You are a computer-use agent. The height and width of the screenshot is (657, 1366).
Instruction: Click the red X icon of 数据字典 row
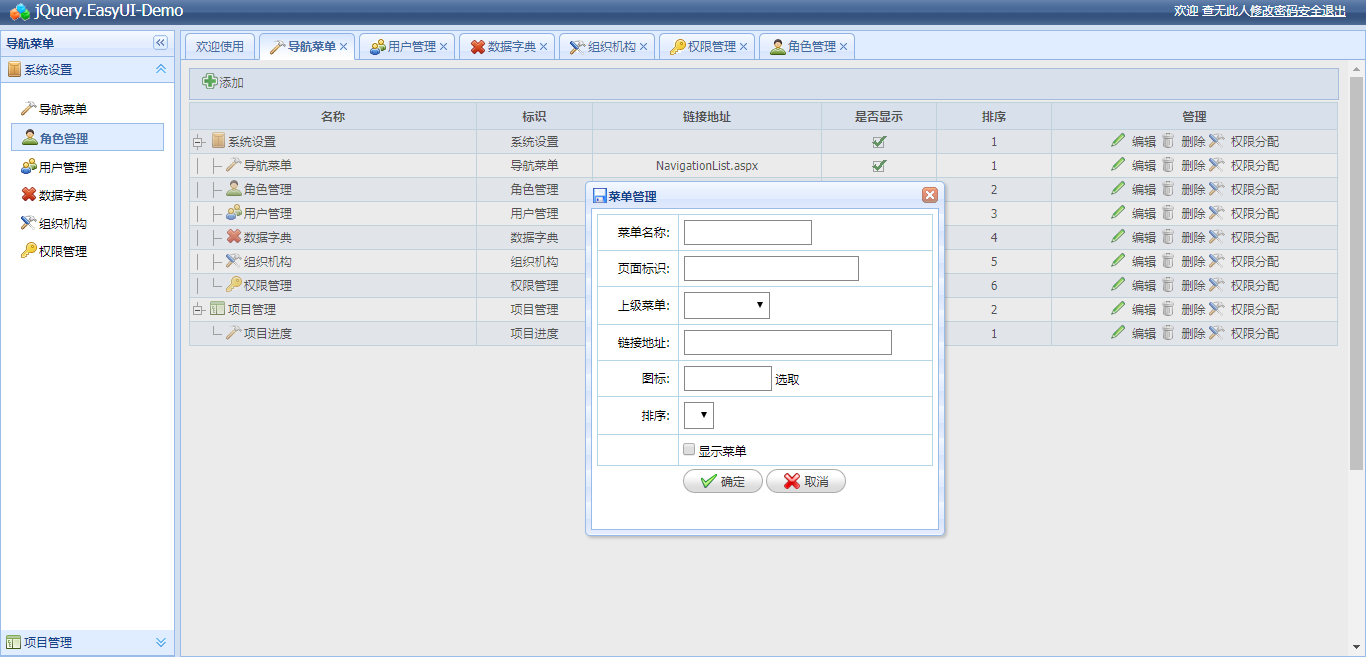pos(234,237)
